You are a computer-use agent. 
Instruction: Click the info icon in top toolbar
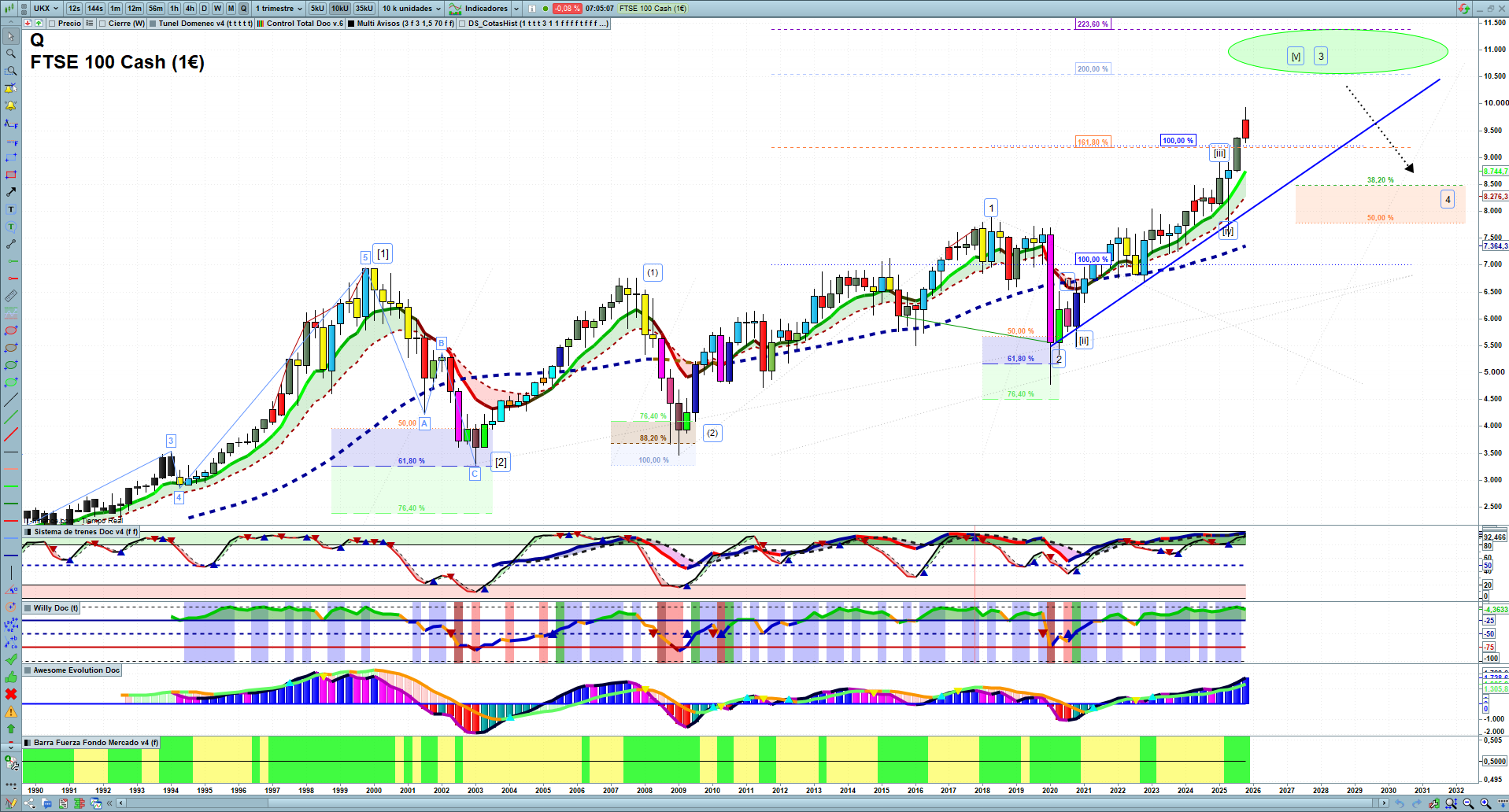(x=532, y=9)
